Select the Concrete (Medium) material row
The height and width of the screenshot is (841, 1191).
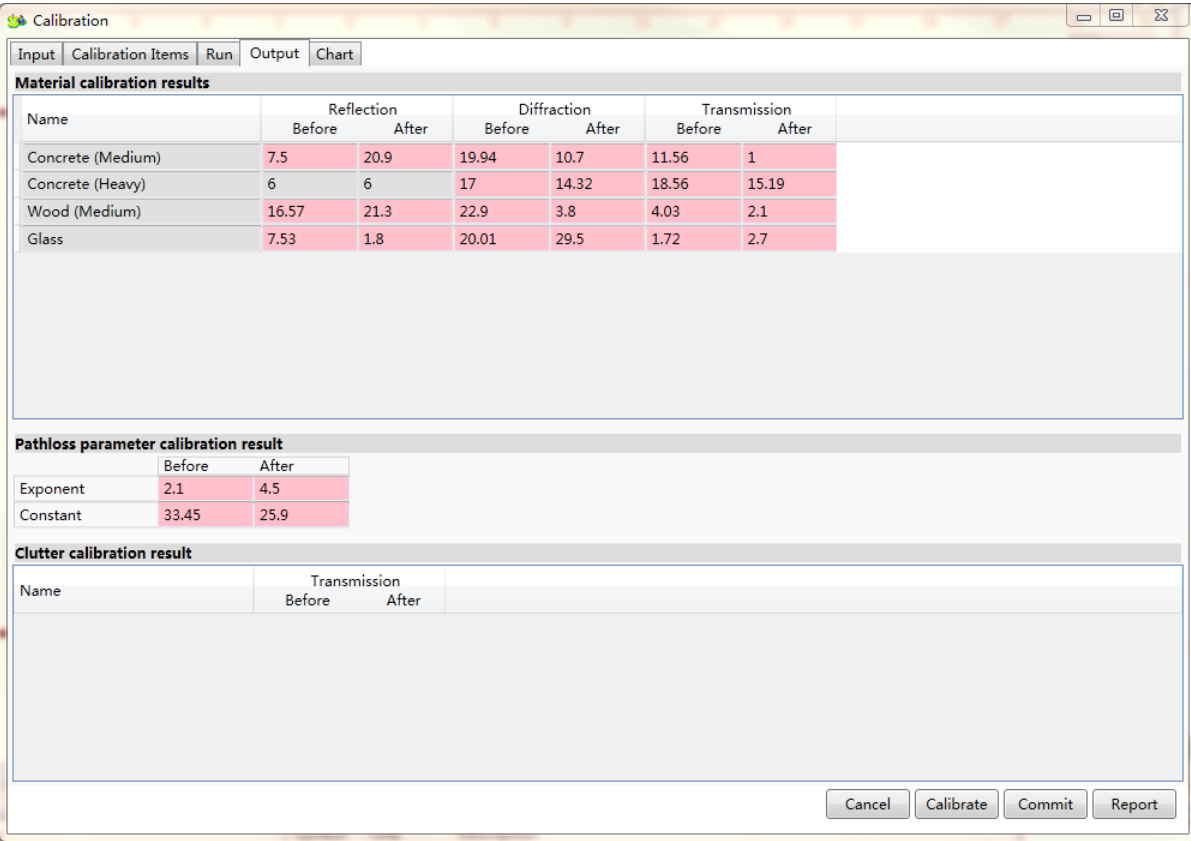pyautogui.click(x=94, y=157)
